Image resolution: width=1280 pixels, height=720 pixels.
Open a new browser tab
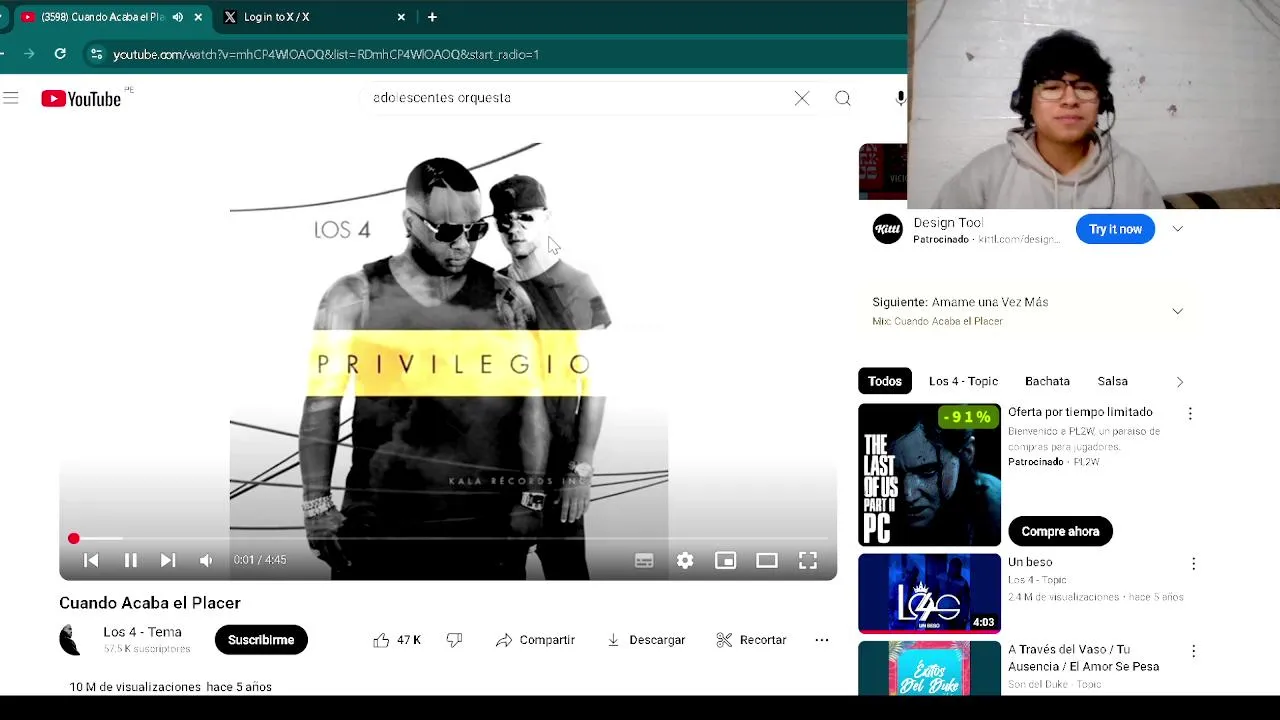(432, 17)
